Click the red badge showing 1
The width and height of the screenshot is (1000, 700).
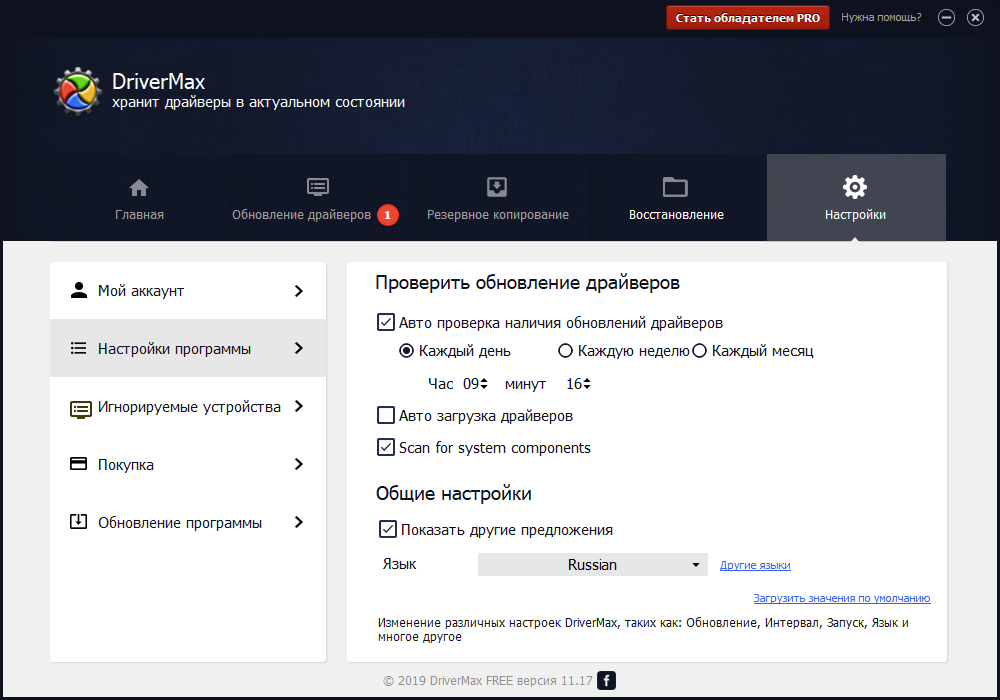click(x=388, y=215)
